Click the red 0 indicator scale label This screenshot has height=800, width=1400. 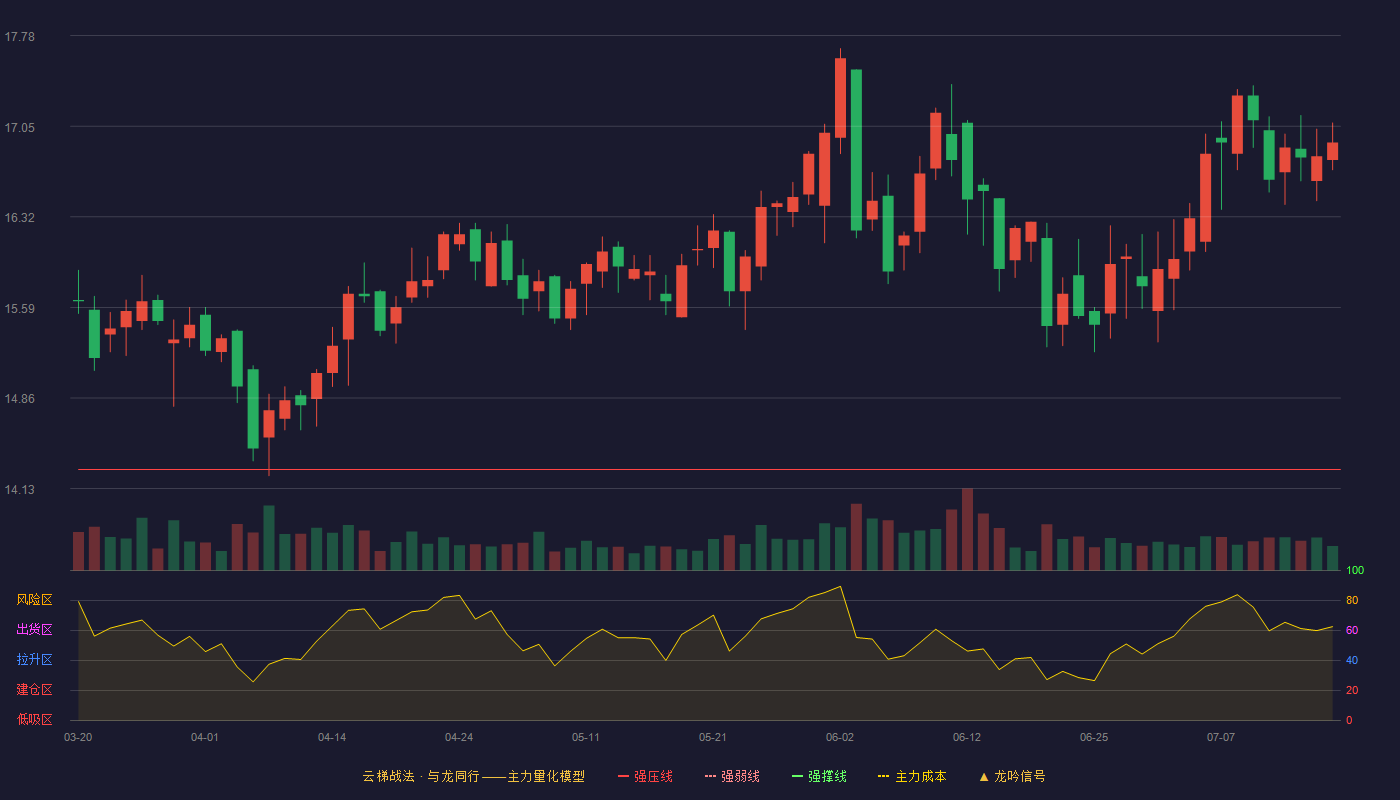(1349, 720)
